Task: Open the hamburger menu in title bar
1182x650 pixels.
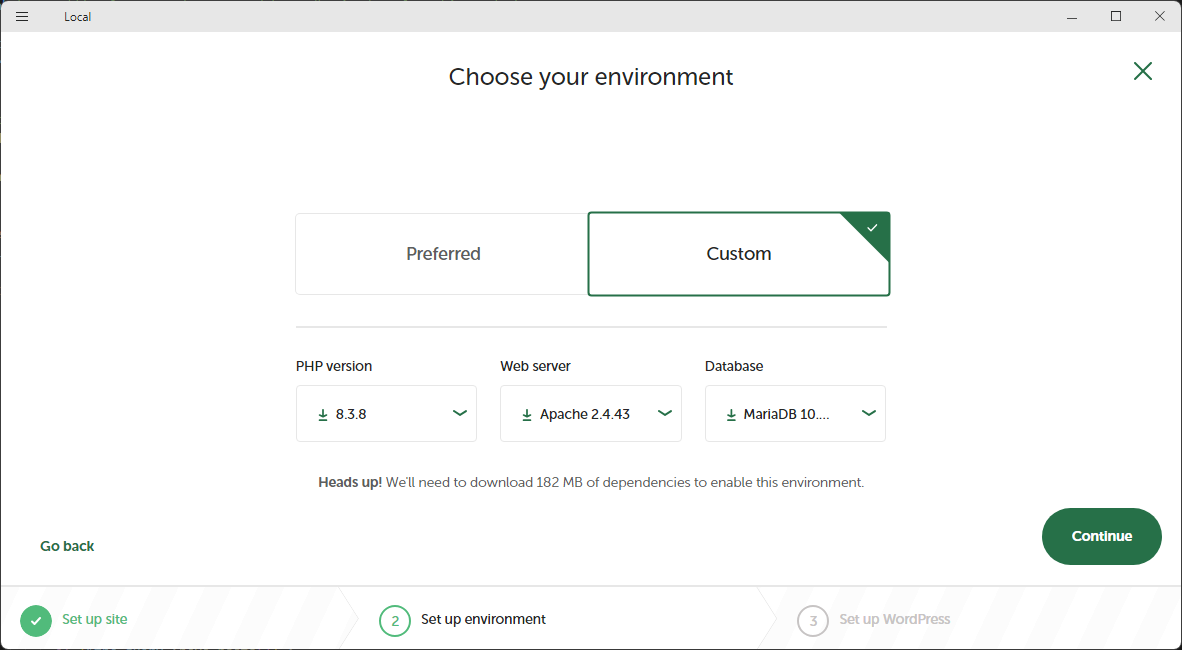Action: pyautogui.click(x=22, y=16)
